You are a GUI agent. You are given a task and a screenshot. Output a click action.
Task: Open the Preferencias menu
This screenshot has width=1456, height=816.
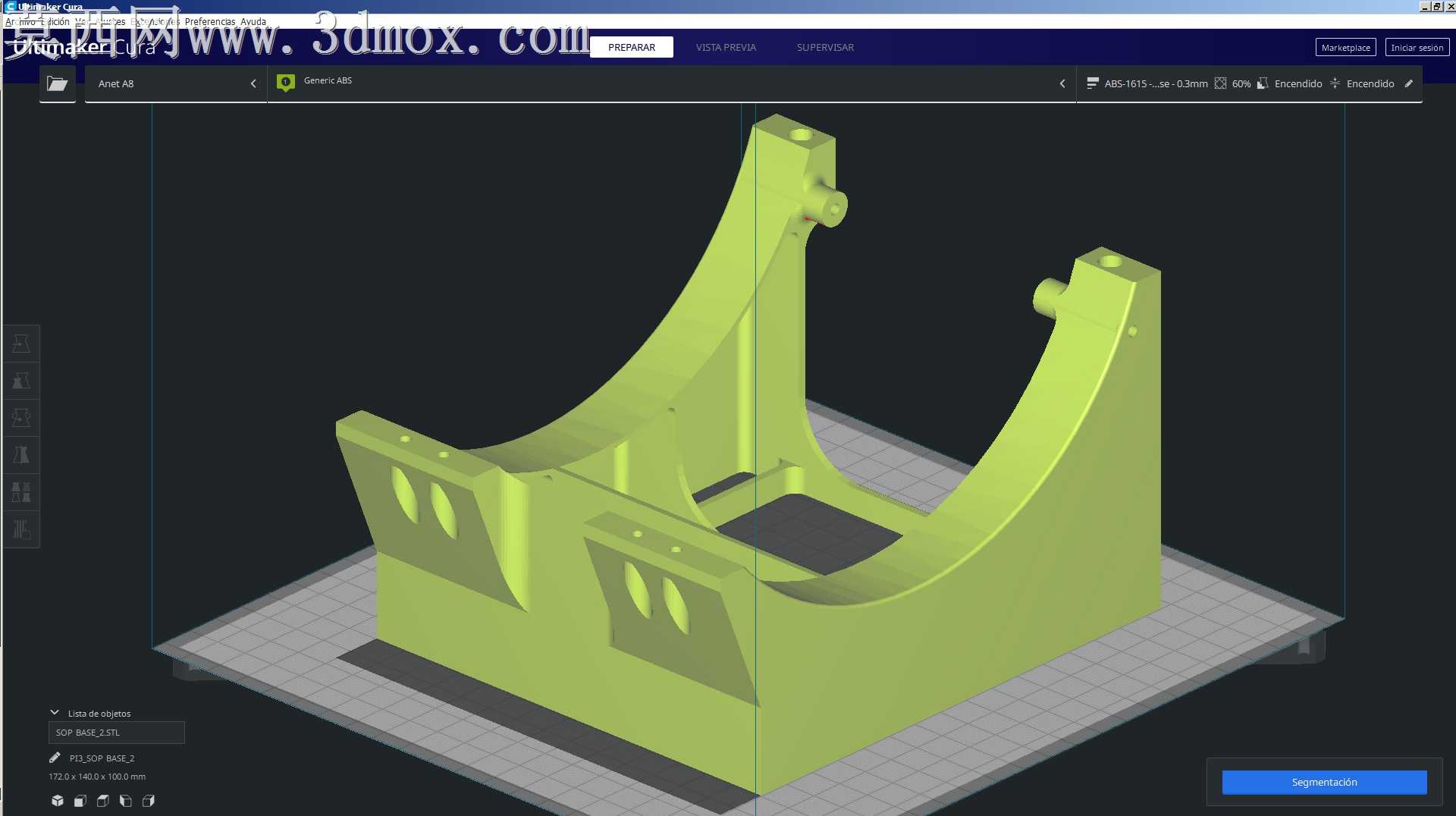click(210, 21)
